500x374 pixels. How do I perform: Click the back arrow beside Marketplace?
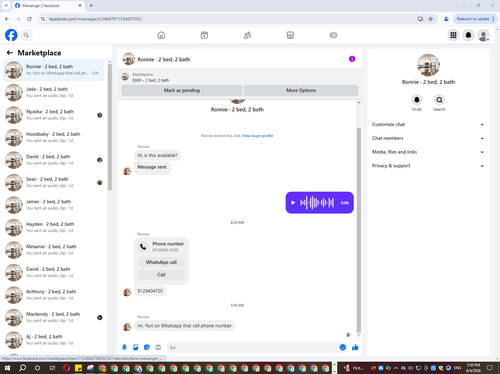pyautogui.click(x=10, y=53)
